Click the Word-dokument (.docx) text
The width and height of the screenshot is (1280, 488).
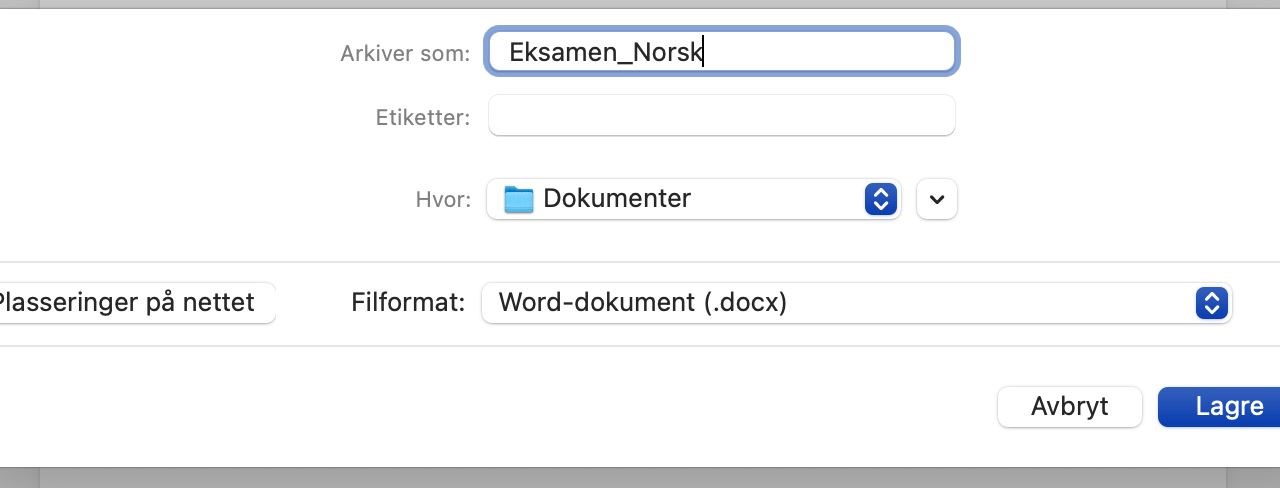(x=643, y=302)
